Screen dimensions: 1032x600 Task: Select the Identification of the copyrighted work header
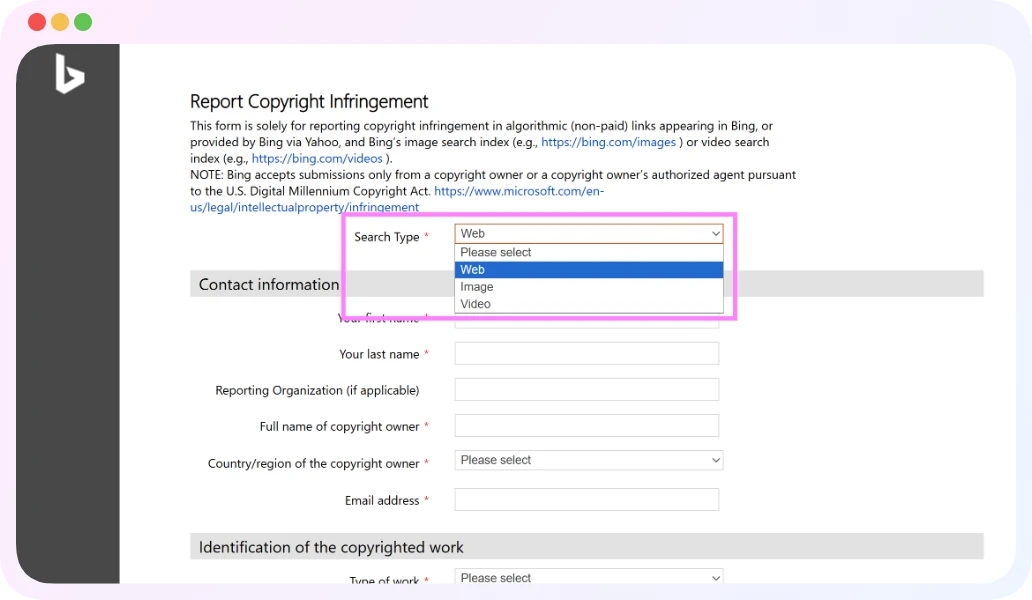330,547
